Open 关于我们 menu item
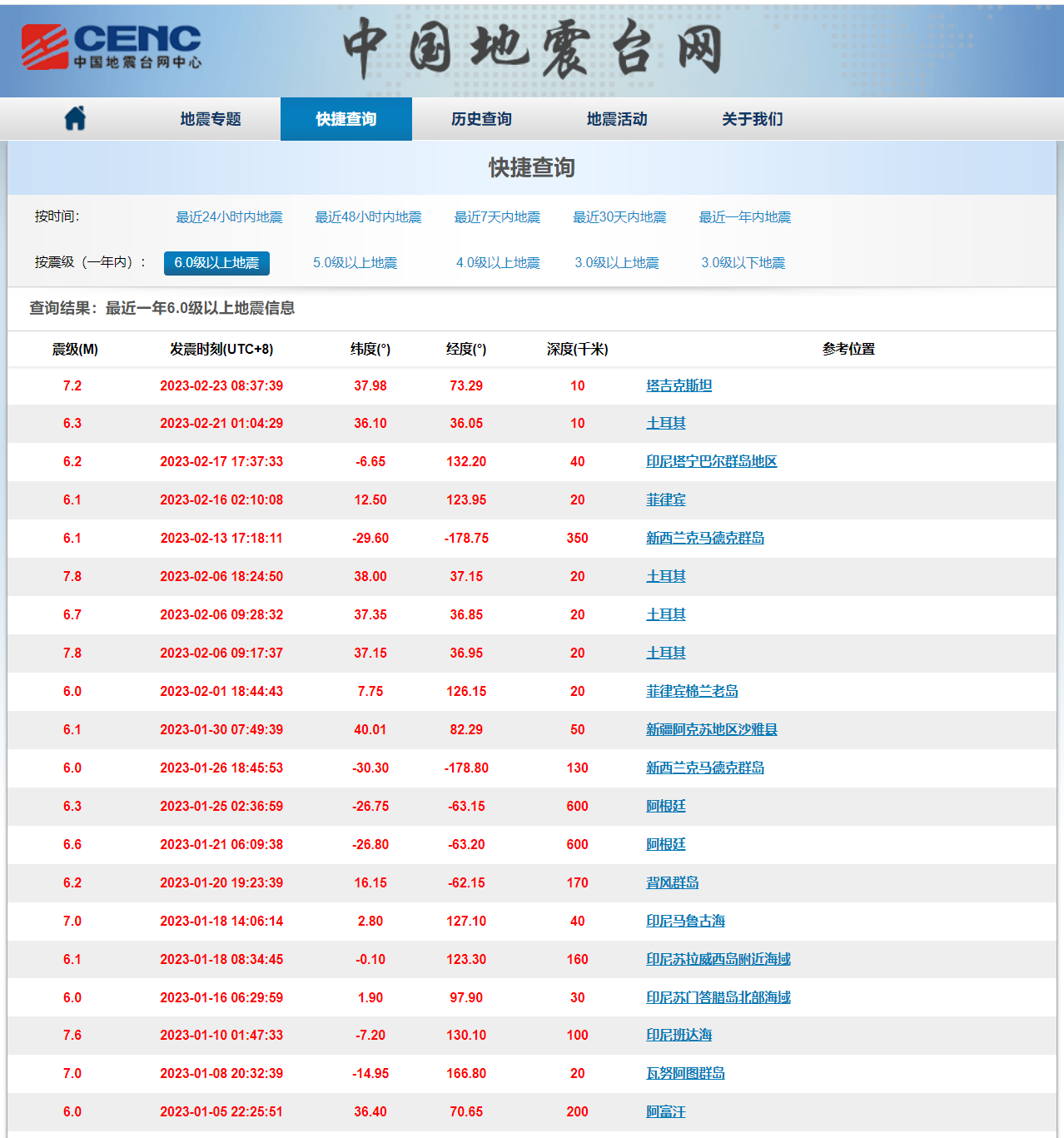The height and width of the screenshot is (1138, 1064). pyautogui.click(x=753, y=119)
